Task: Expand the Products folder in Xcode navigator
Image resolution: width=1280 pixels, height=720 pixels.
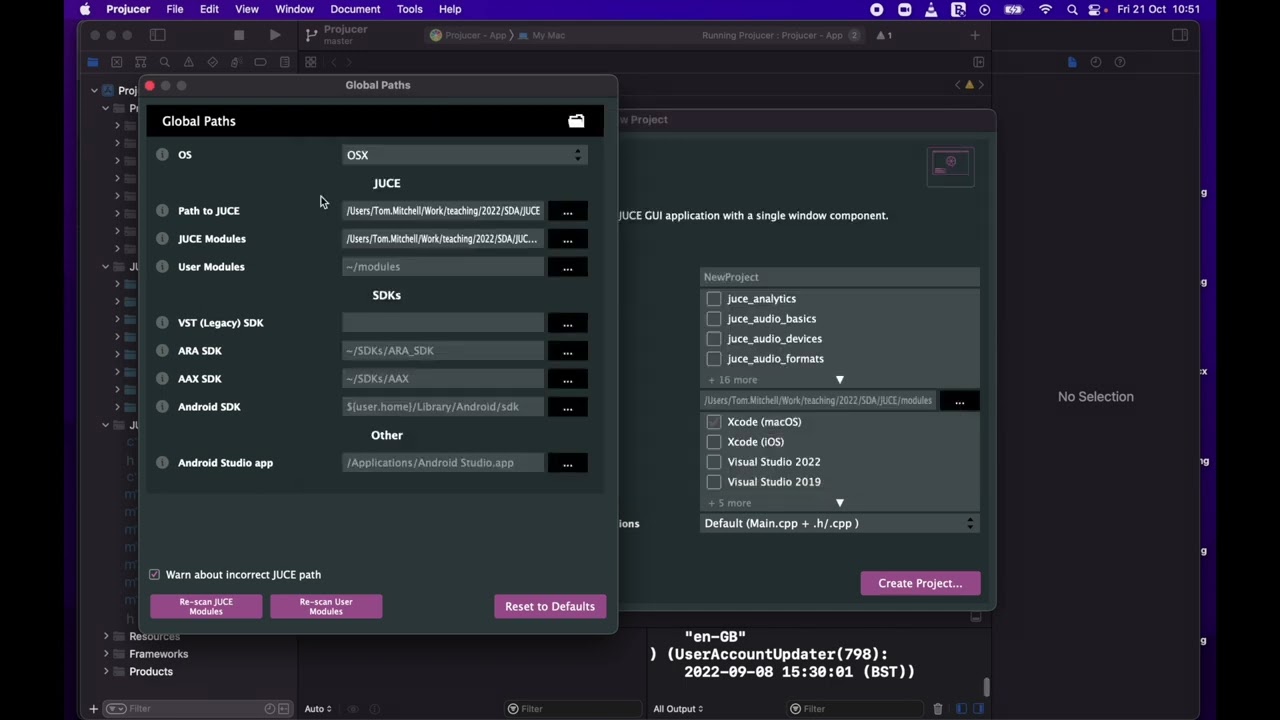Action: point(106,672)
